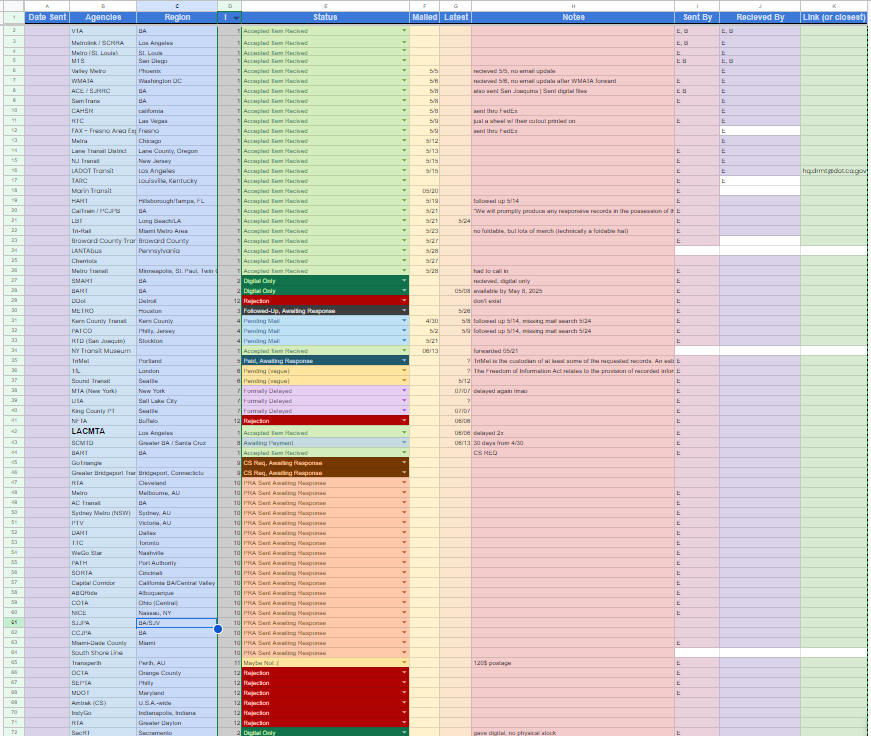The height and width of the screenshot is (736, 871).
Task: Select the 'delayed again lmao' note
Action: [573, 391]
